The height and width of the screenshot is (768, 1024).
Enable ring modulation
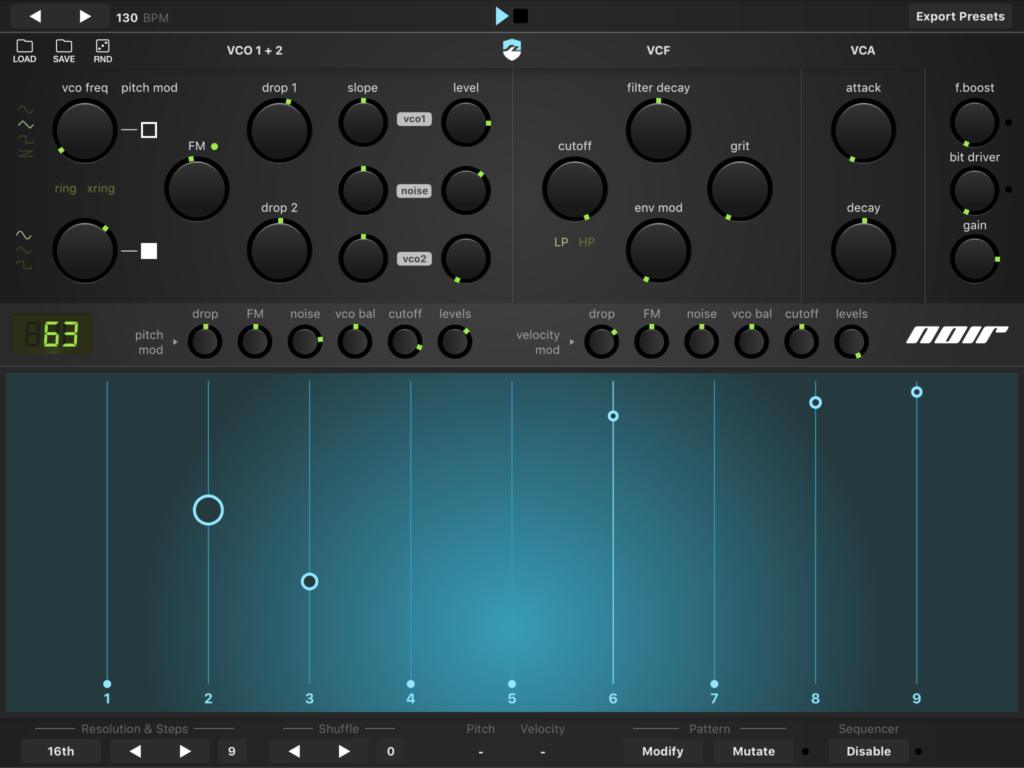65,188
